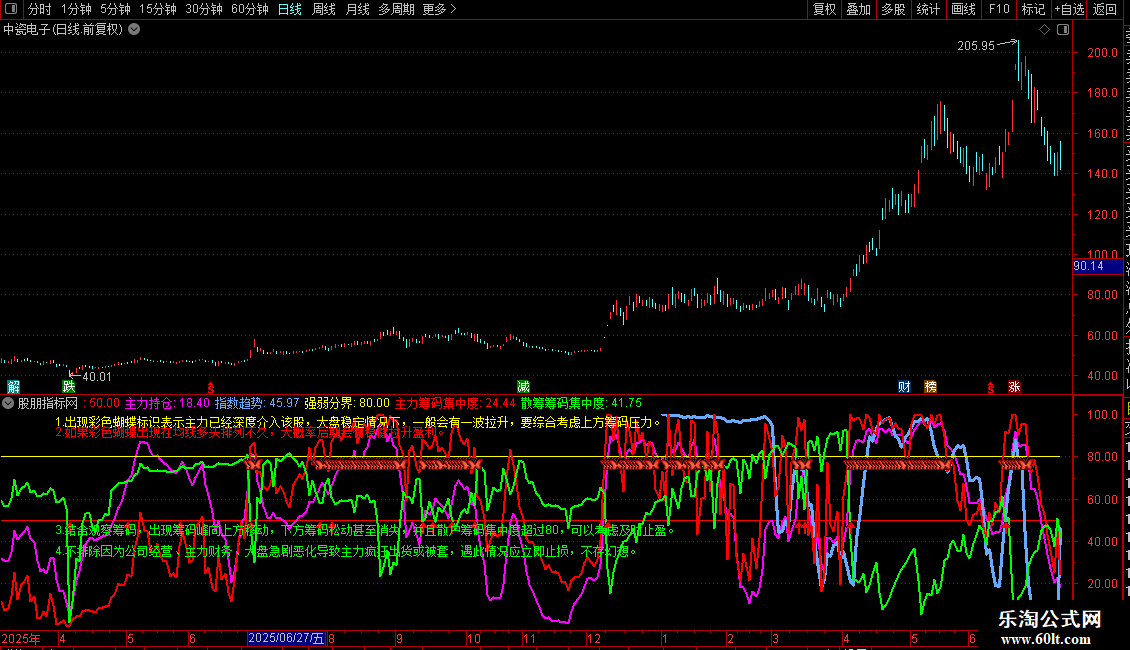Click 返回 to go back

1104,9
